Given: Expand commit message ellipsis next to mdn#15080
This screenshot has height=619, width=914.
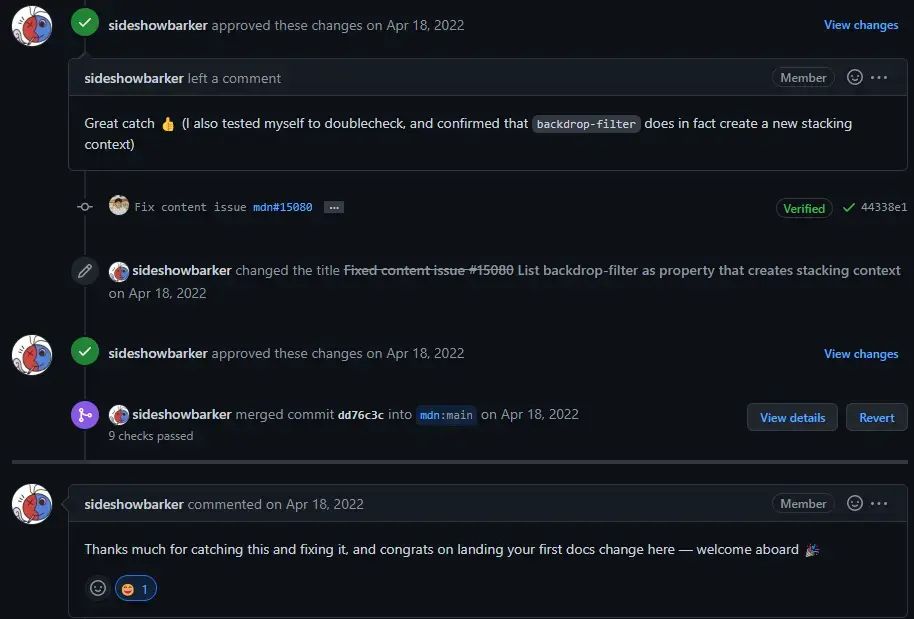Looking at the screenshot, I should tap(333, 207).
